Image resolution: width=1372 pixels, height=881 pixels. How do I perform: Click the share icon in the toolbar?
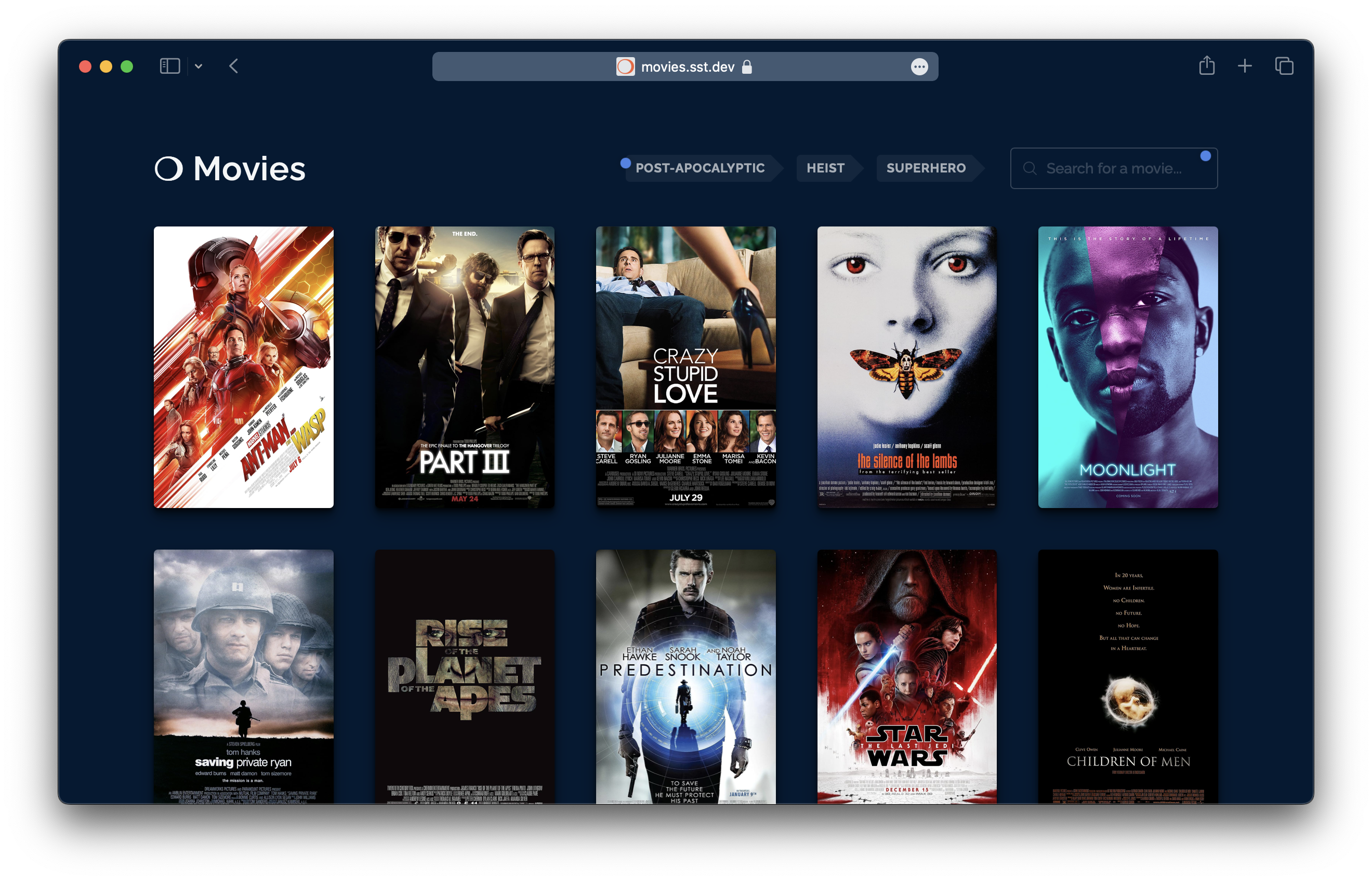tap(1208, 66)
